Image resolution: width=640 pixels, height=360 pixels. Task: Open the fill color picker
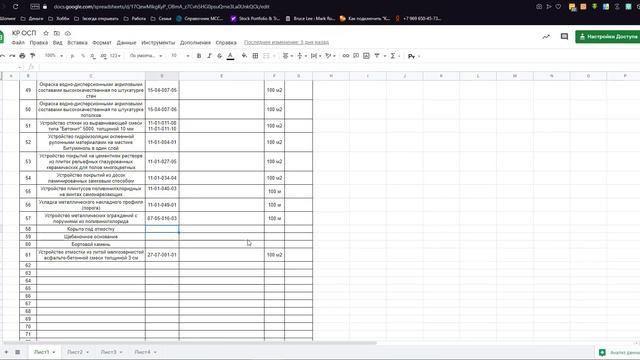pyautogui.click(x=244, y=56)
